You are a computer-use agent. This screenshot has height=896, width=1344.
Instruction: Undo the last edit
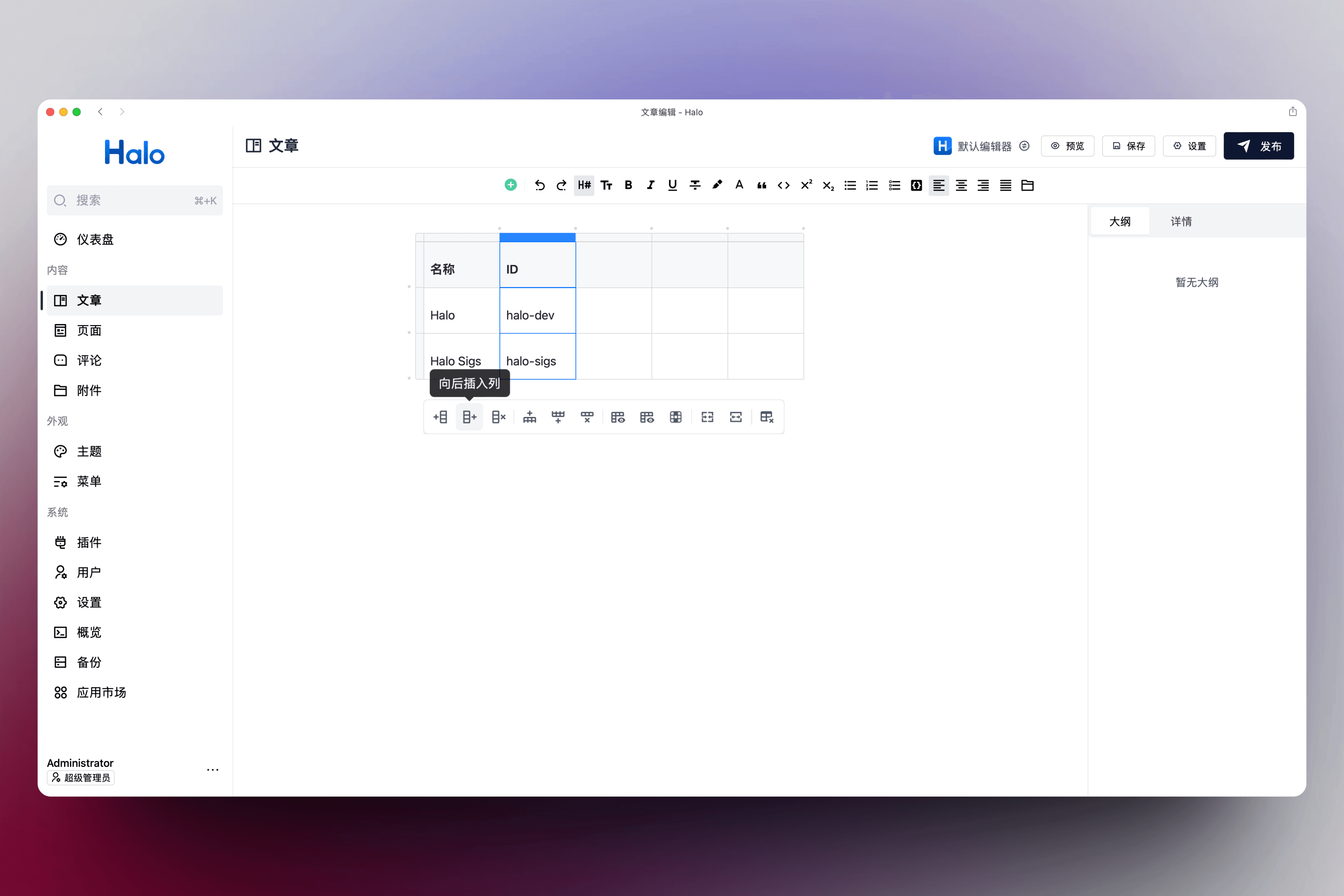[x=539, y=185]
